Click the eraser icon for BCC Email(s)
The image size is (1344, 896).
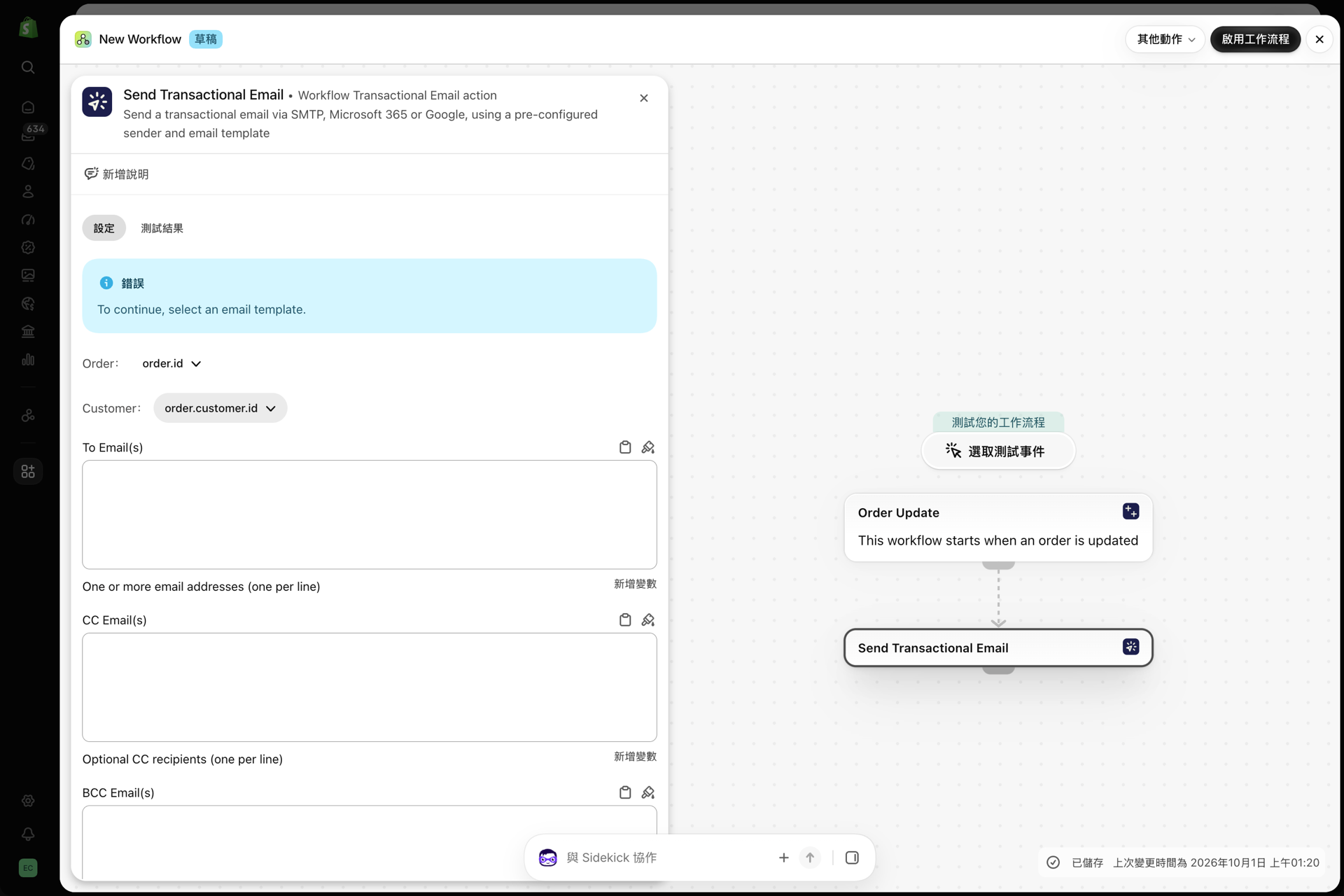click(x=648, y=792)
